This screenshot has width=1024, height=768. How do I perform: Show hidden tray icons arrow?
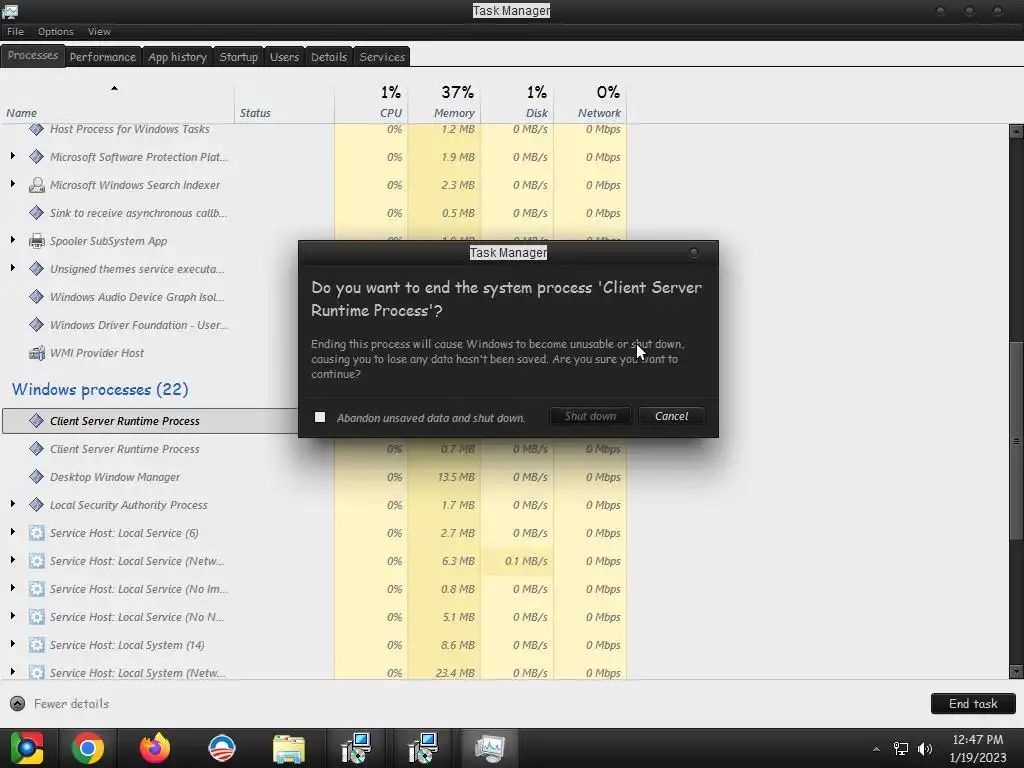876,749
